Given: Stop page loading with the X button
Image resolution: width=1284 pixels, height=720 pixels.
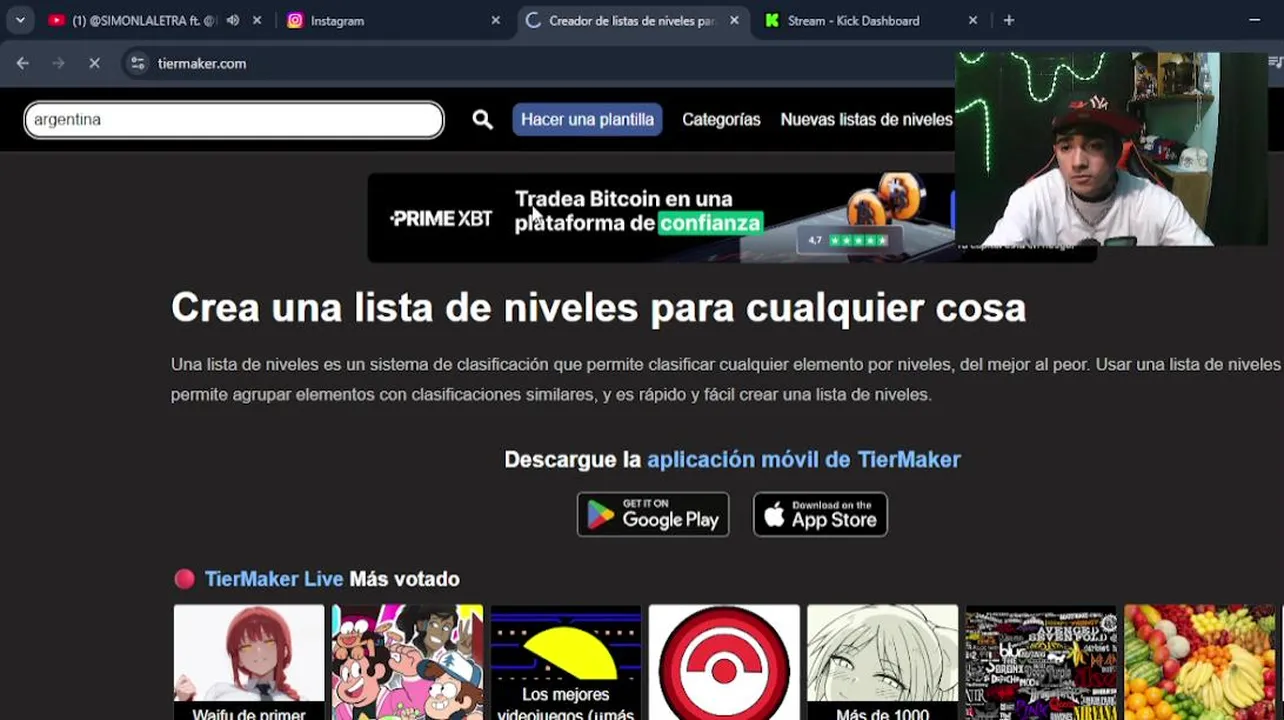Looking at the screenshot, I should coord(94,63).
